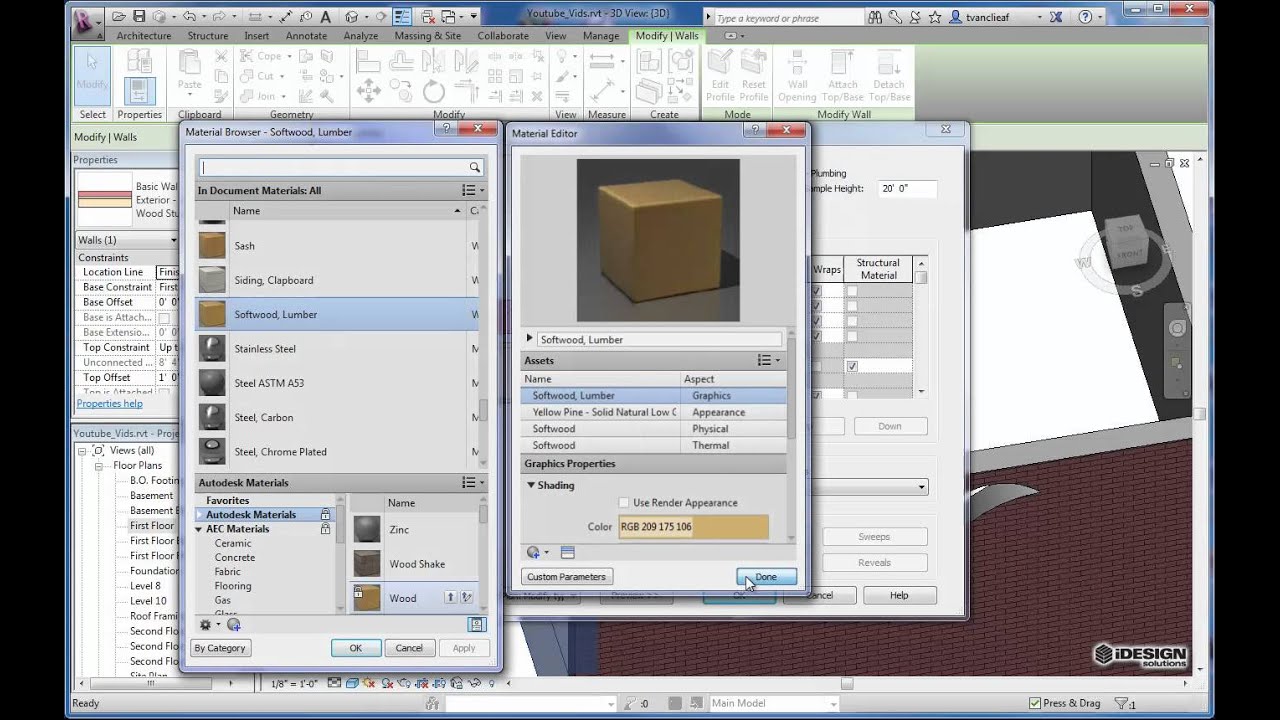Open the Structure ribbon tab

point(208,36)
